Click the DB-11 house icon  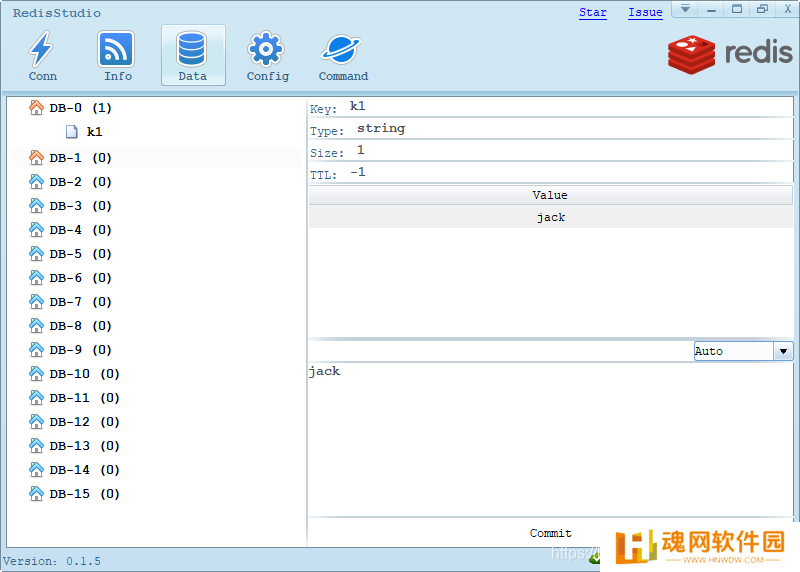click(36, 397)
